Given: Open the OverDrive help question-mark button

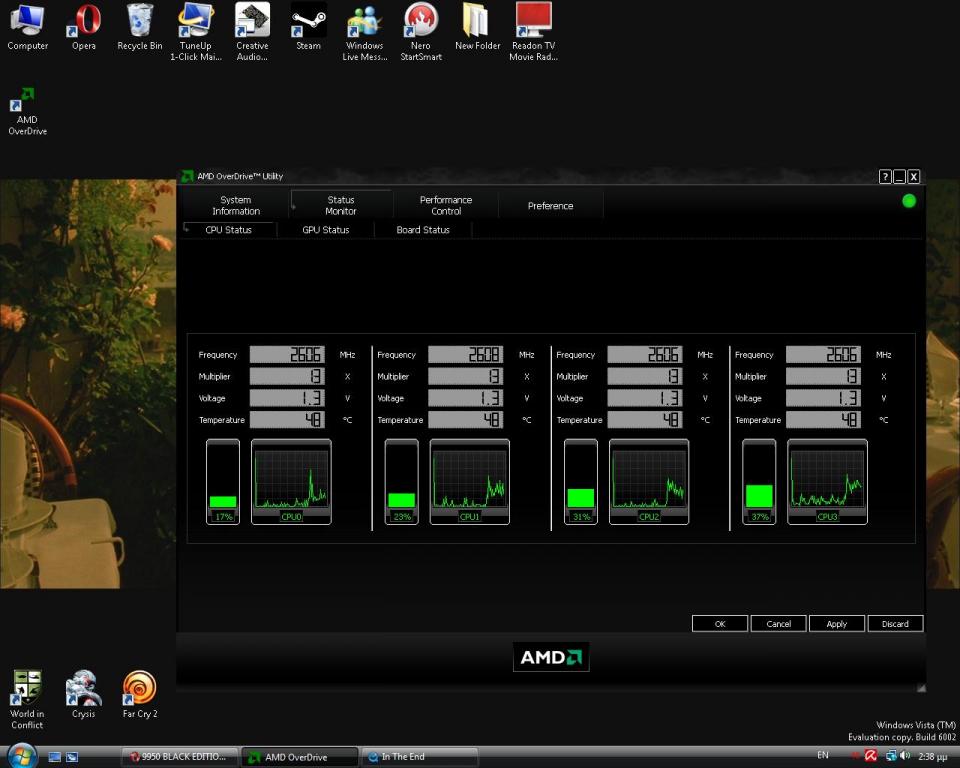Looking at the screenshot, I should (x=885, y=177).
